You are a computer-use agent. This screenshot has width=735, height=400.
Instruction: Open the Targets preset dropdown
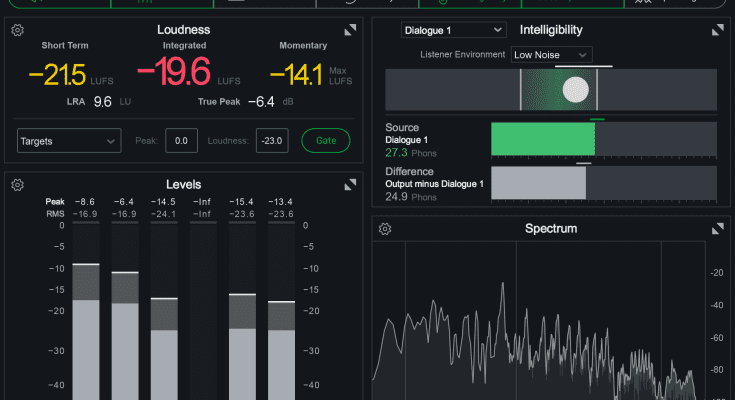[69, 141]
